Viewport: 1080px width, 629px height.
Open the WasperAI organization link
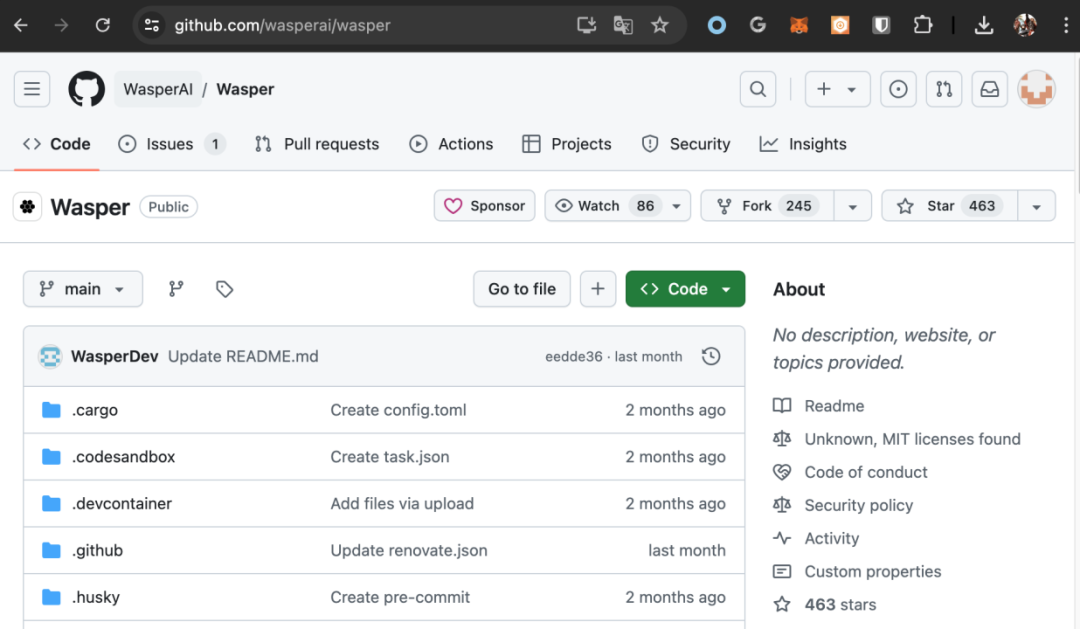click(x=158, y=89)
